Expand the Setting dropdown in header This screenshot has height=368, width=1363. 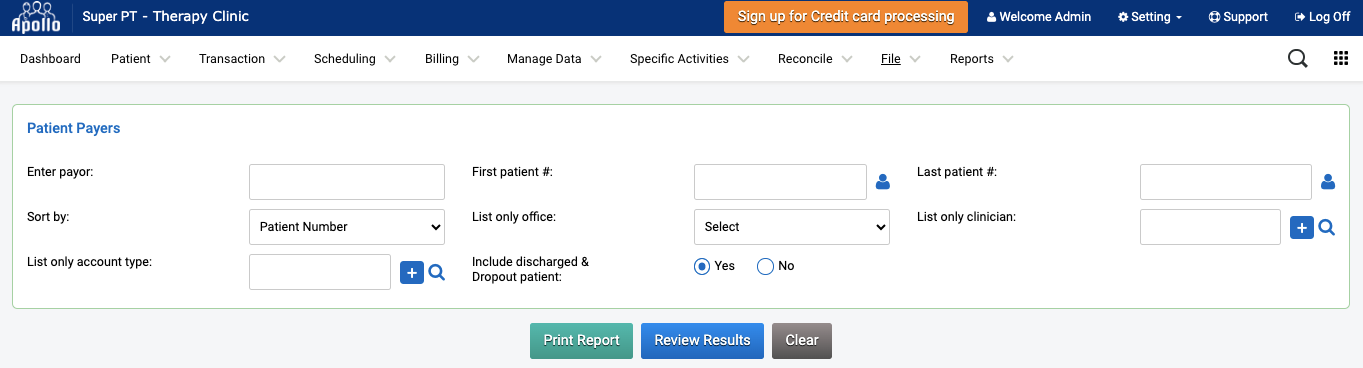pyautogui.click(x=1150, y=17)
